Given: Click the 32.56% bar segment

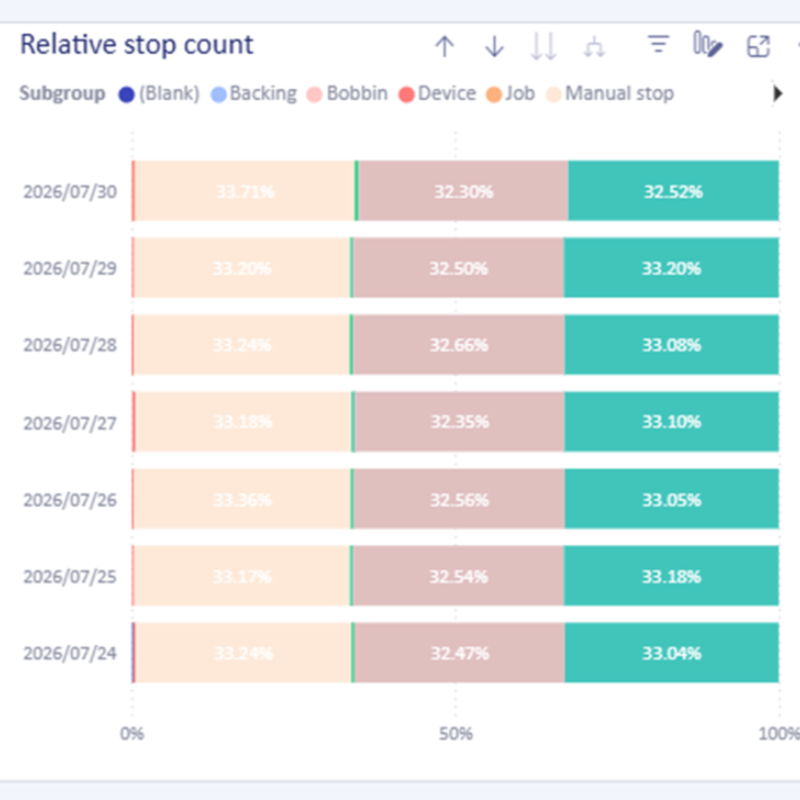Looking at the screenshot, I should pos(459,498).
